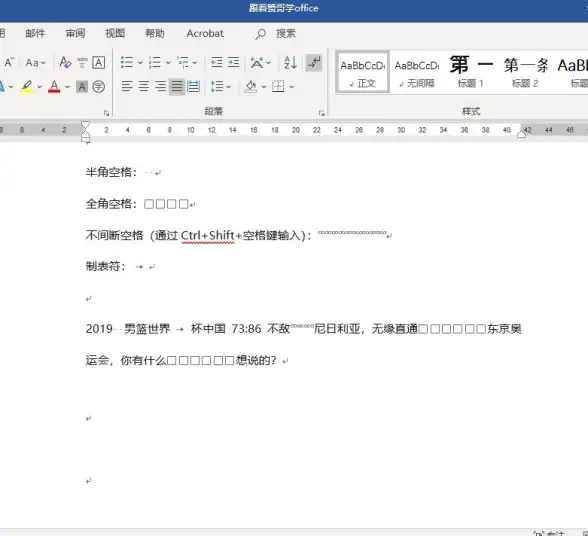This screenshot has width=588, height=536.
Task: Click the 段落 group label
Action: tap(214, 111)
